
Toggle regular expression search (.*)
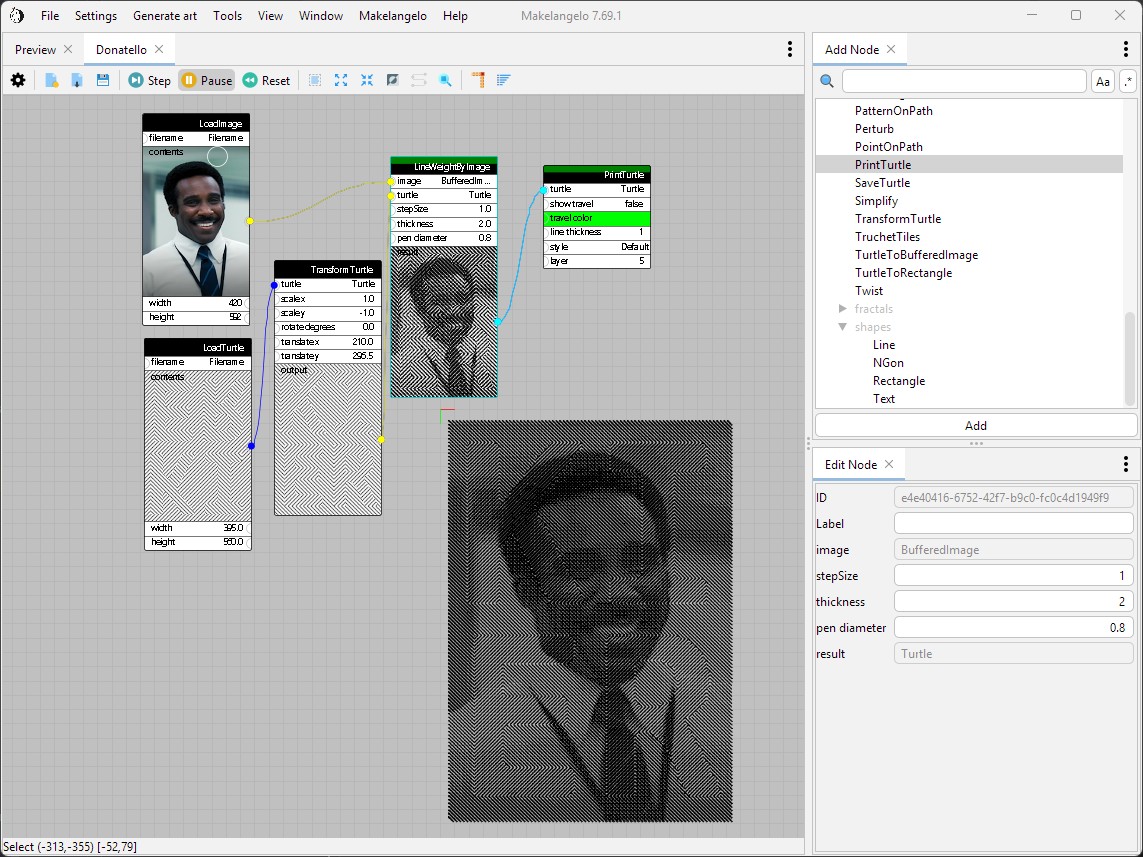[x=1128, y=81]
